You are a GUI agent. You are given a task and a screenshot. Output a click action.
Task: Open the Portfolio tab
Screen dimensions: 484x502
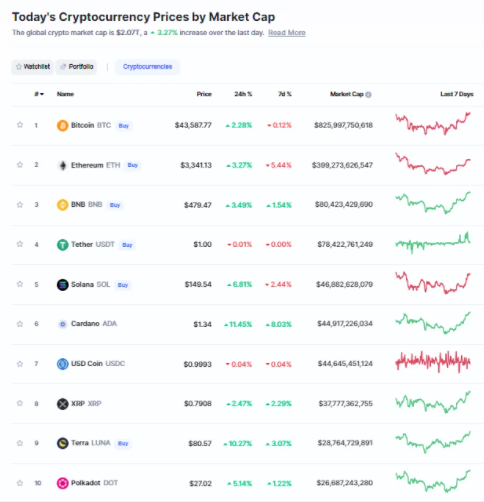[76, 67]
